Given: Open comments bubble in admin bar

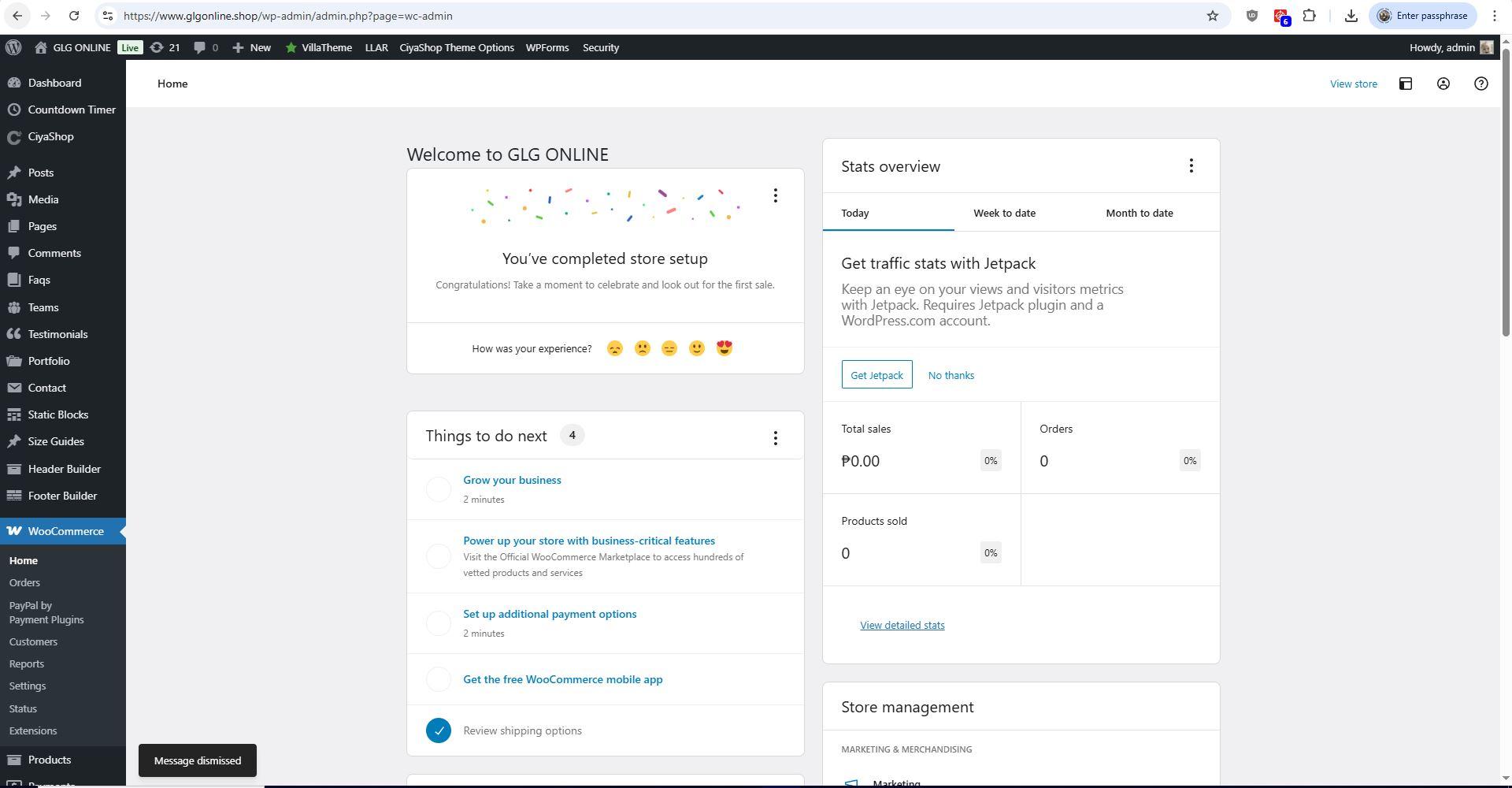Looking at the screenshot, I should tap(206, 47).
